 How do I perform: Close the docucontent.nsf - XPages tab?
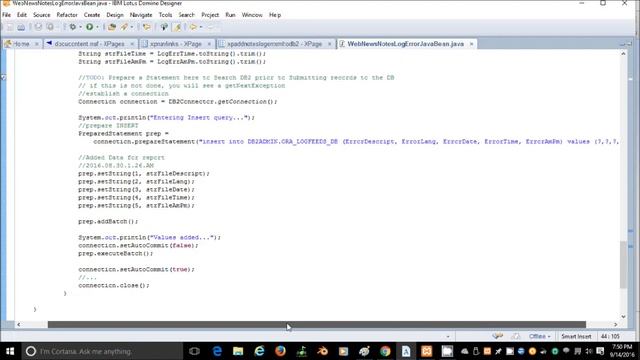[132, 44]
